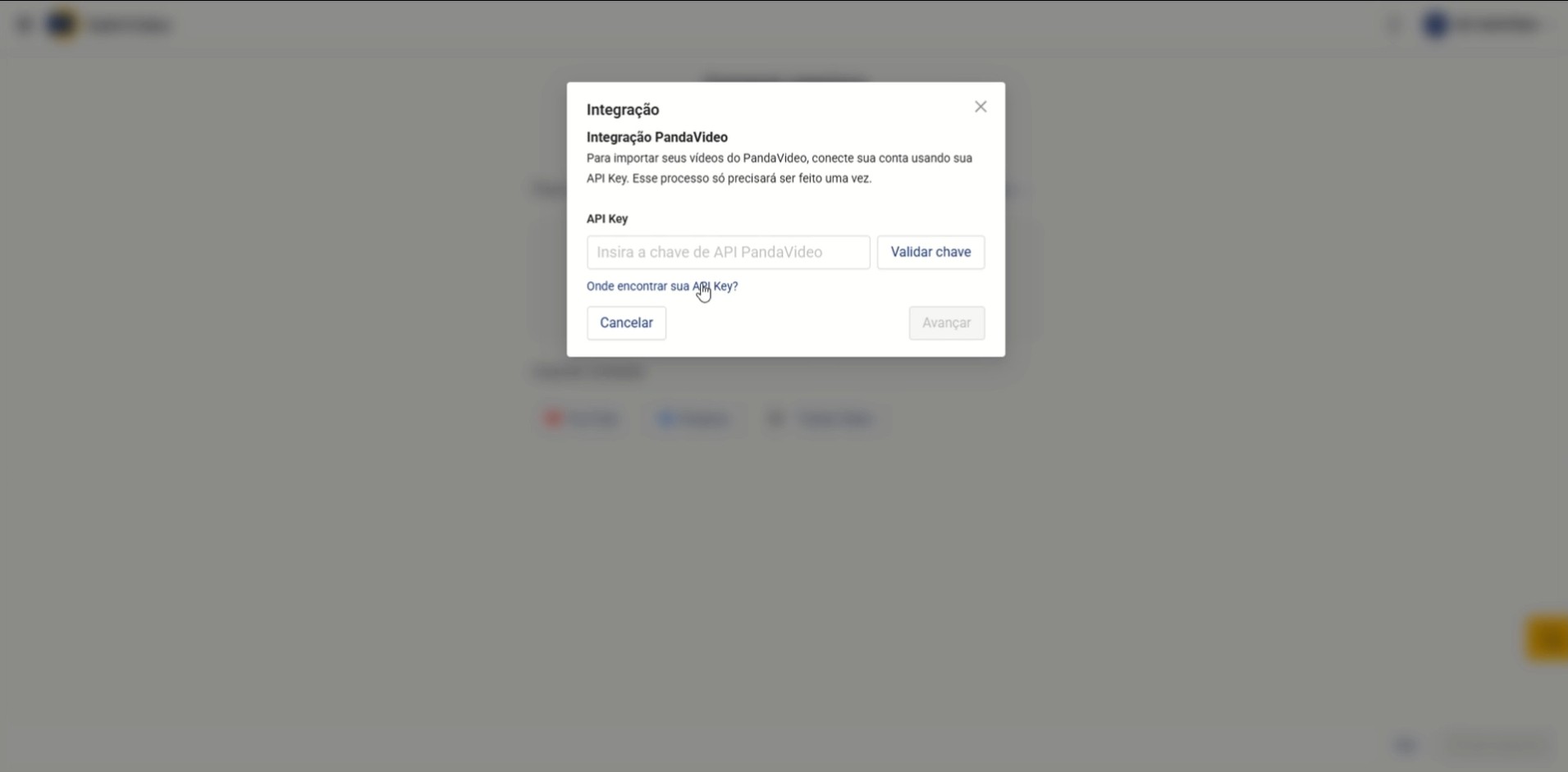This screenshot has width=1568, height=772.
Task: Close the Integração dialog with the X
Action: click(981, 107)
